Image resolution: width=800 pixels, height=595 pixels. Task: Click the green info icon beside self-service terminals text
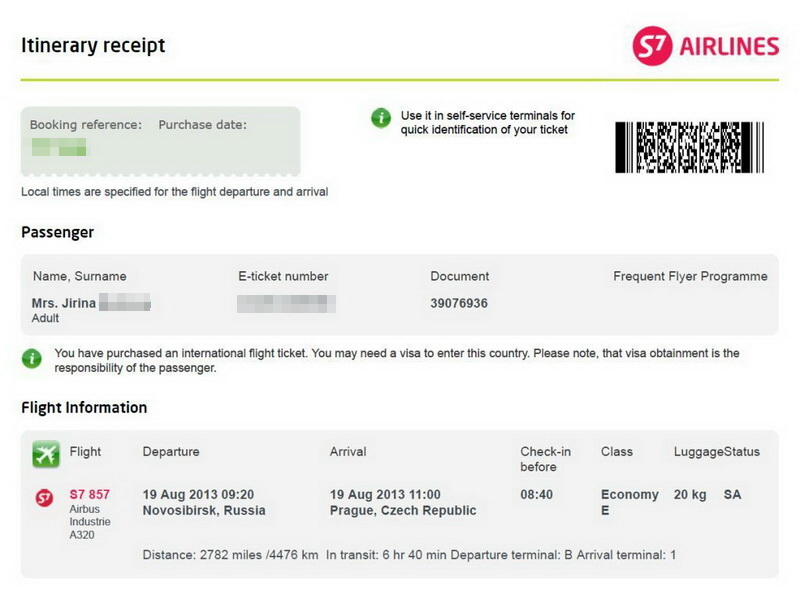tap(381, 118)
